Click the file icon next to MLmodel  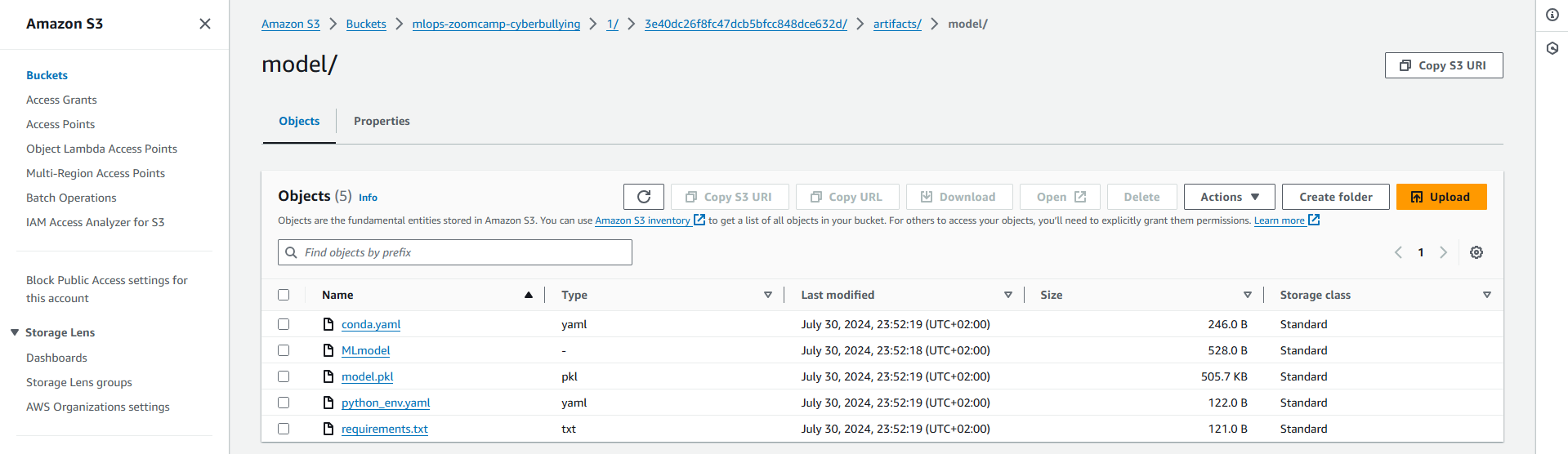[x=328, y=350]
